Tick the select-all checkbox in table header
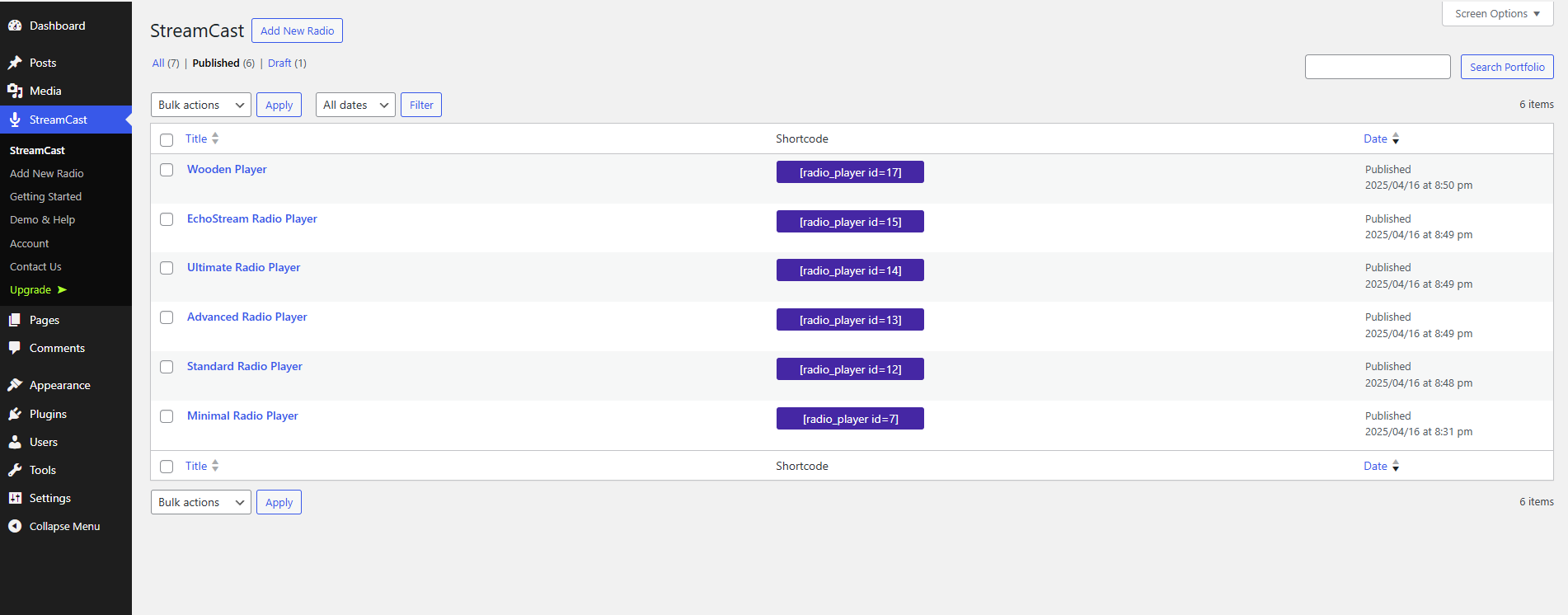The image size is (1568, 615). pyautogui.click(x=167, y=139)
